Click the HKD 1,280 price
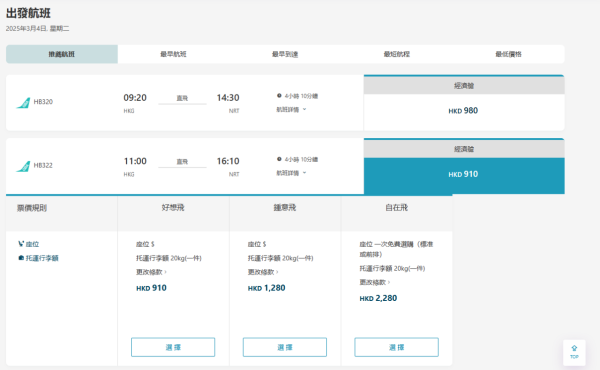This screenshot has width=600, height=370. (x=266, y=288)
